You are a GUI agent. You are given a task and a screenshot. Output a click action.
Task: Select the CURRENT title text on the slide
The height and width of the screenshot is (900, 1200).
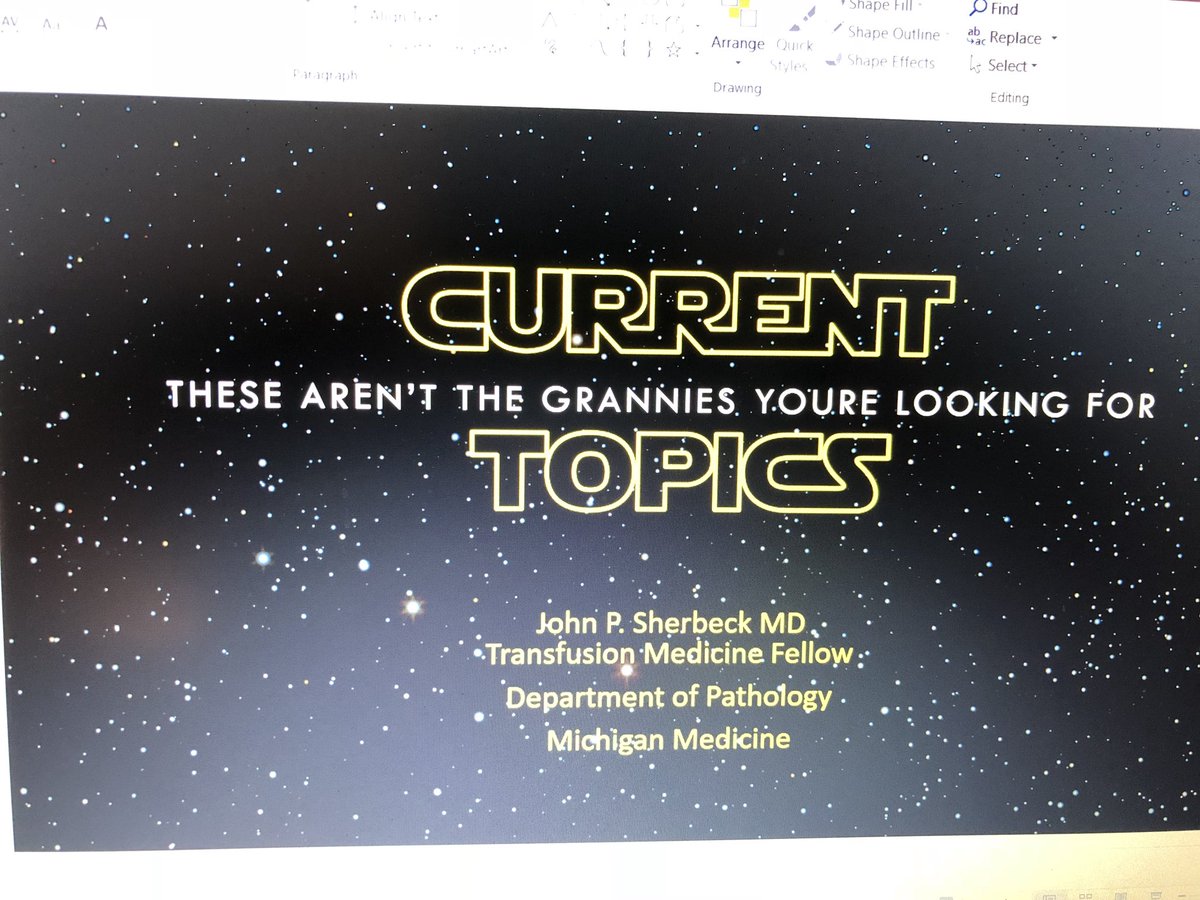[677, 311]
